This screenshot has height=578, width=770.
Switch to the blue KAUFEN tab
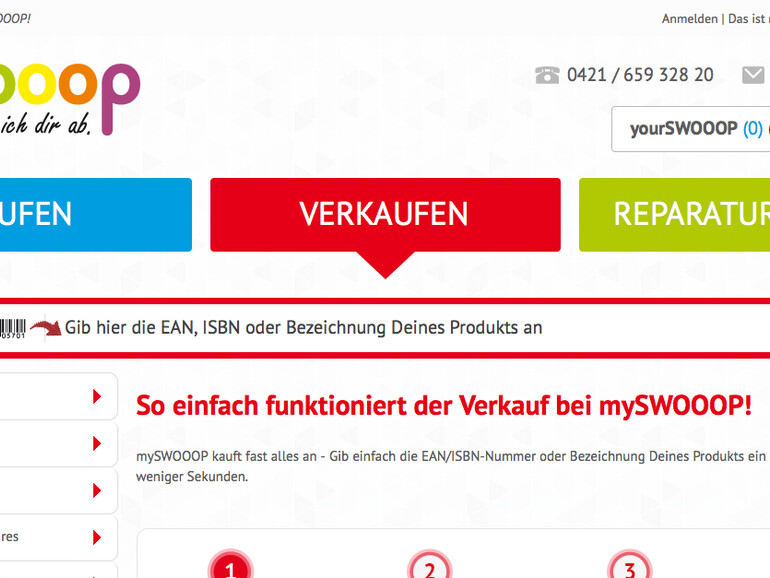[96, 215]
